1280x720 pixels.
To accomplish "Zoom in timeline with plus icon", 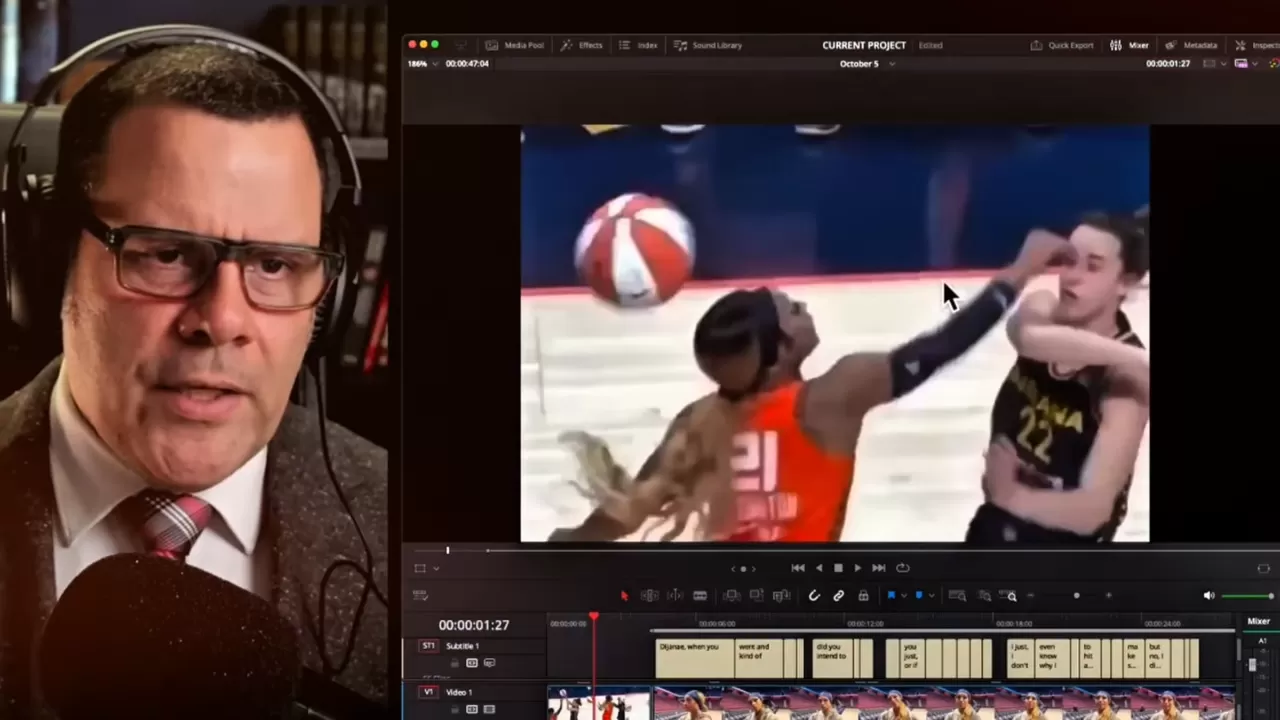I will (x=1108, y=596).
